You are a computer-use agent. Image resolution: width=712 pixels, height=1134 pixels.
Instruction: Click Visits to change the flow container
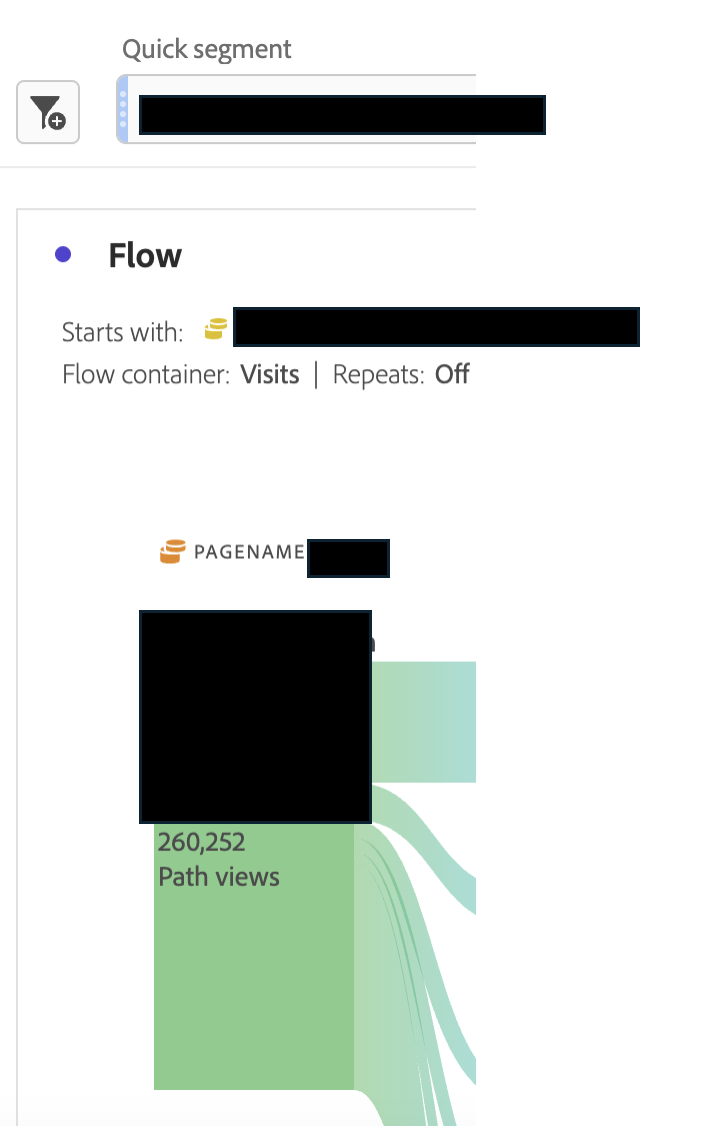pos(270,374)
